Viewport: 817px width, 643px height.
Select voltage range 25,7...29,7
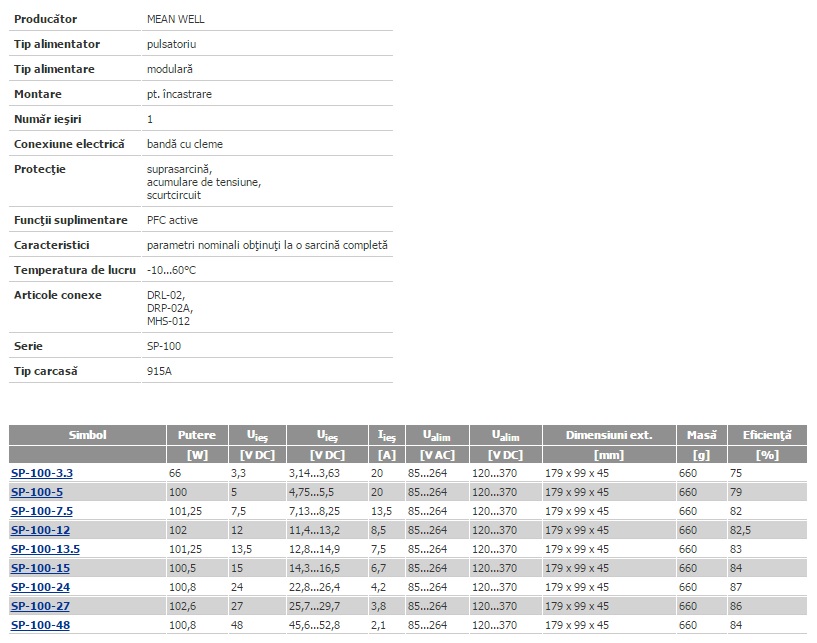pyautogui.click(x=314, y=606)
